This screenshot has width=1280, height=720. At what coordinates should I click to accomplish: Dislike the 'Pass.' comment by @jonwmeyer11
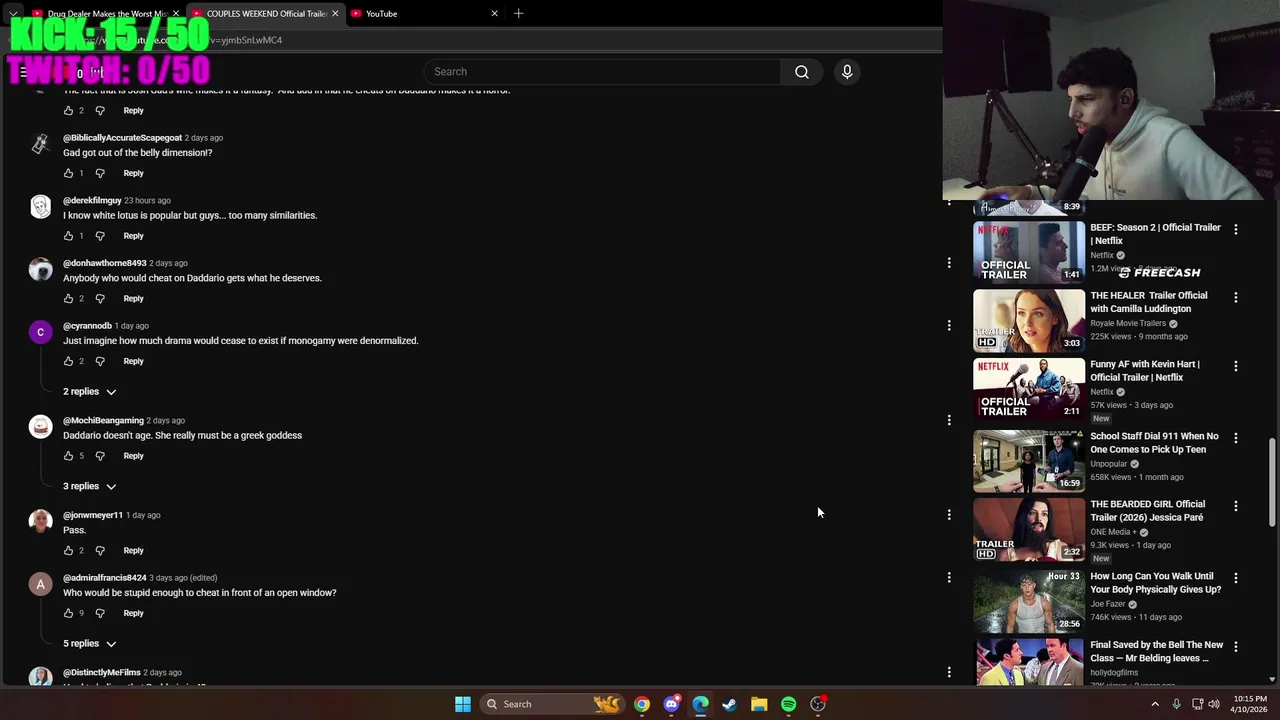coord(100,551)
